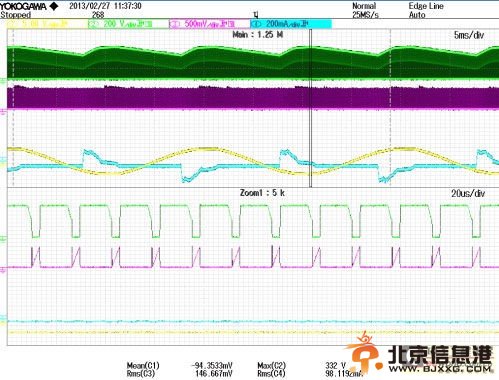Image resolution: width=499 pixels, height=380 pixels.
Task: Click the '20us/div' zoom timebase label
Action: pyautogui.click(x=468, y=193)
